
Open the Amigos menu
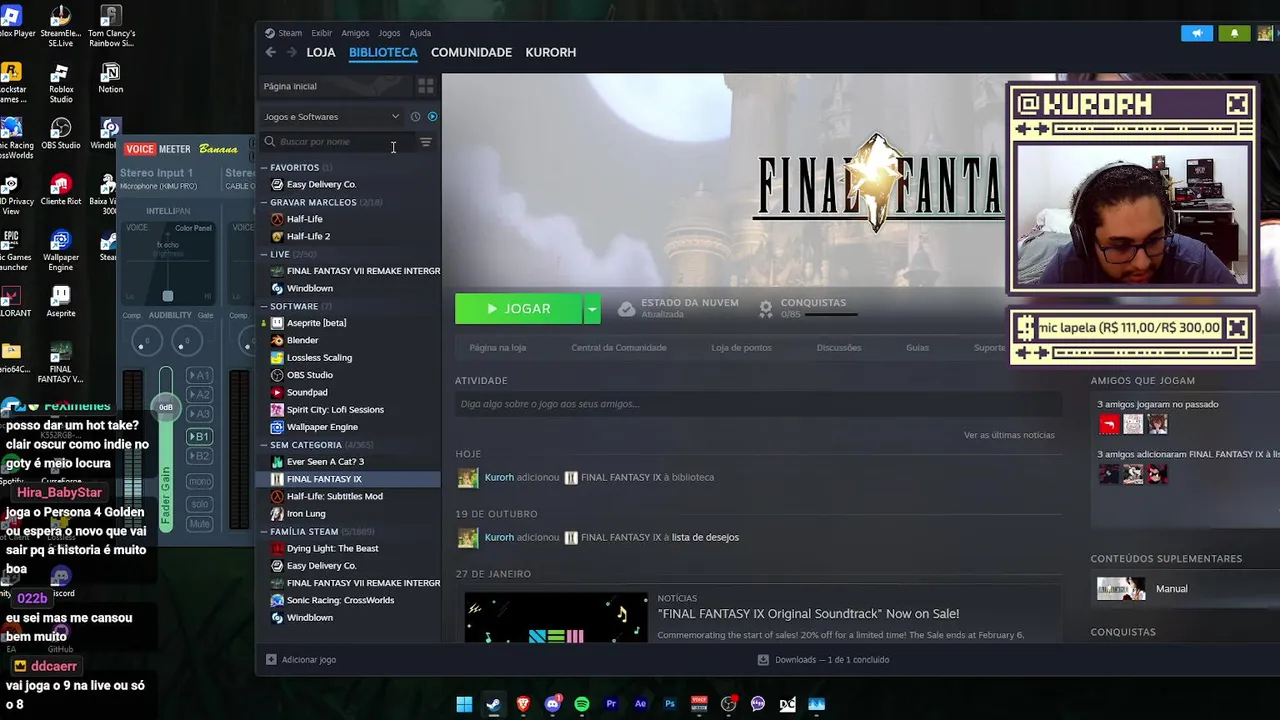pyautogui.click(x=355, y=33)
